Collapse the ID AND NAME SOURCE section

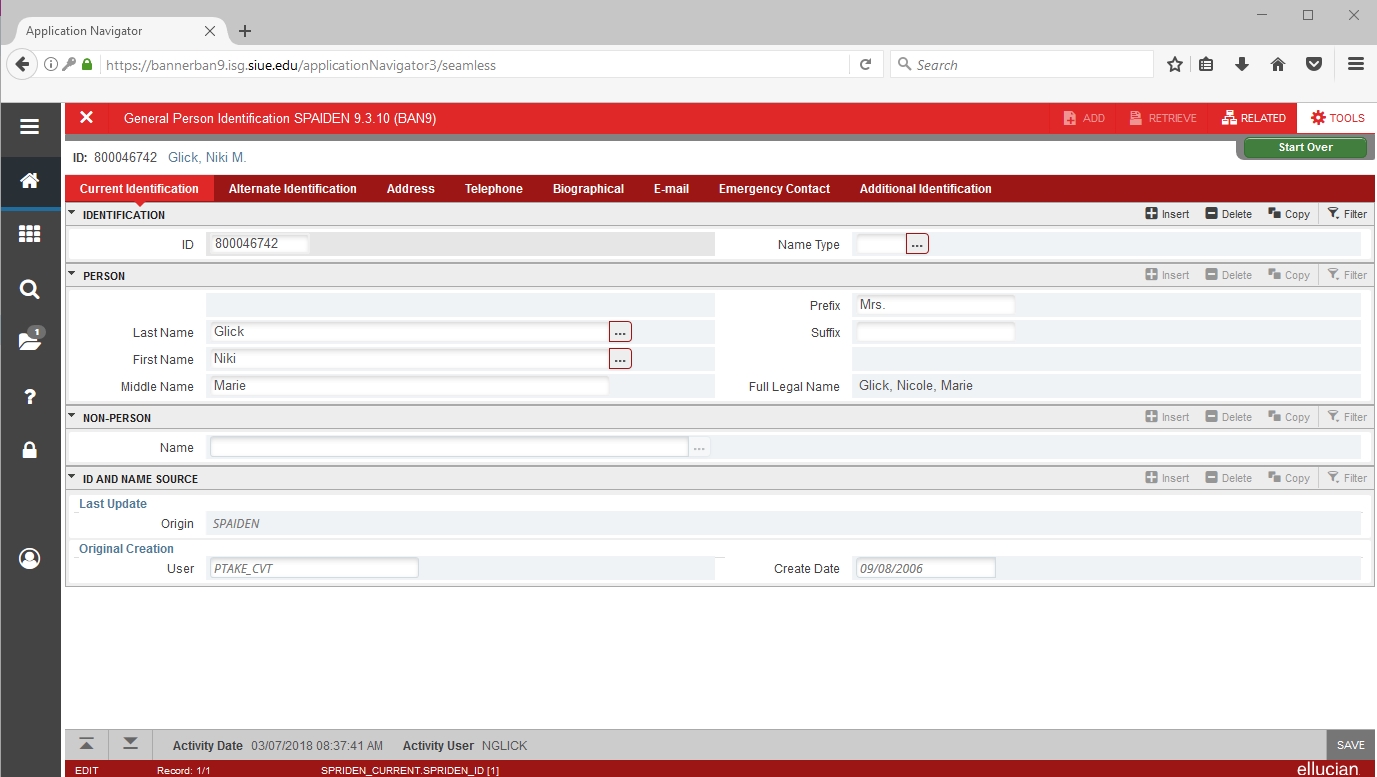72,478
